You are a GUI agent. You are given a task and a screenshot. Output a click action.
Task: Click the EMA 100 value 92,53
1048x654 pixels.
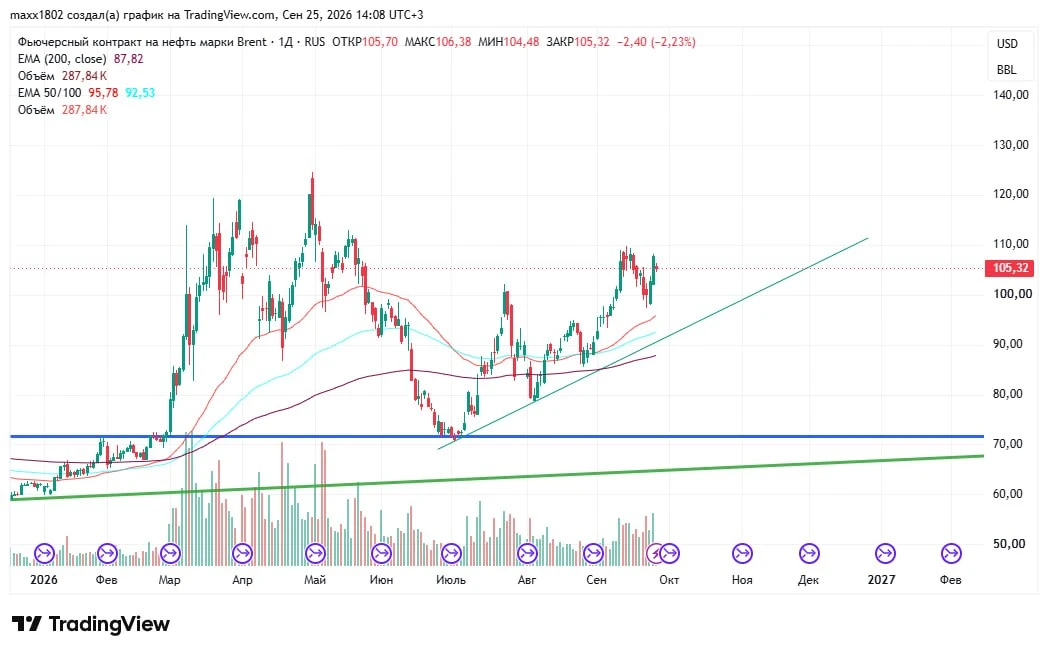[x=140, y=93]
